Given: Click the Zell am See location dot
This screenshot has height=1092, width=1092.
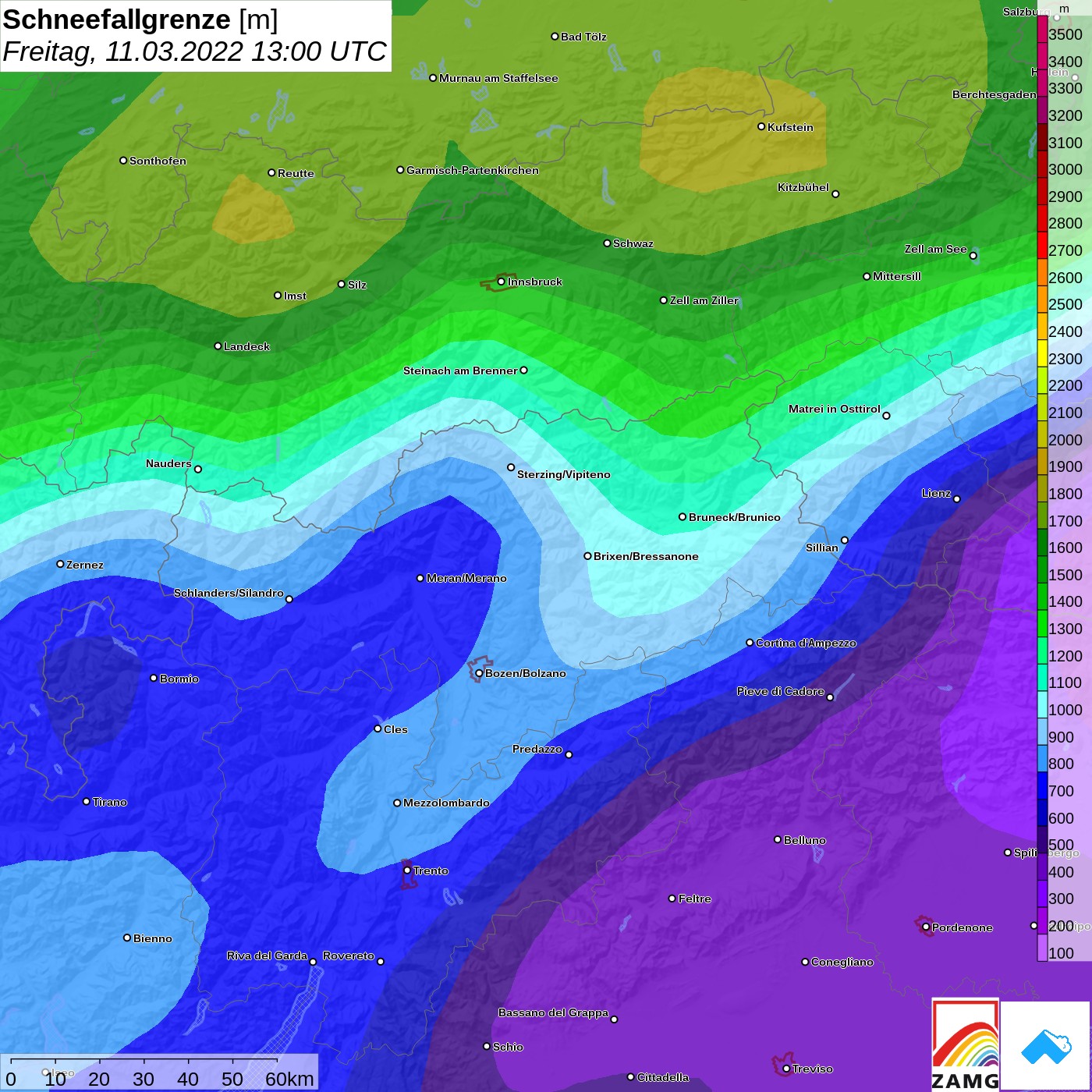Looking at the screenshot, I should coord(973,256).
